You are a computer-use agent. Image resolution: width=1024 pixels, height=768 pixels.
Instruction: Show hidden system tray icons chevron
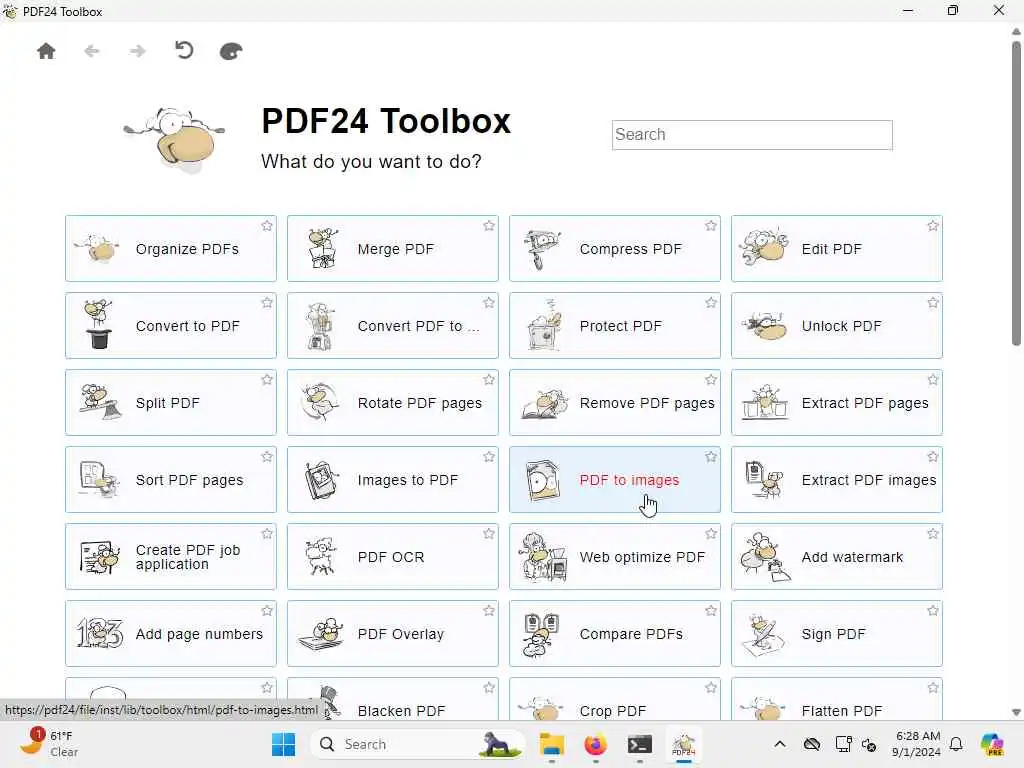pyautogui.click(x=780, y=744)
